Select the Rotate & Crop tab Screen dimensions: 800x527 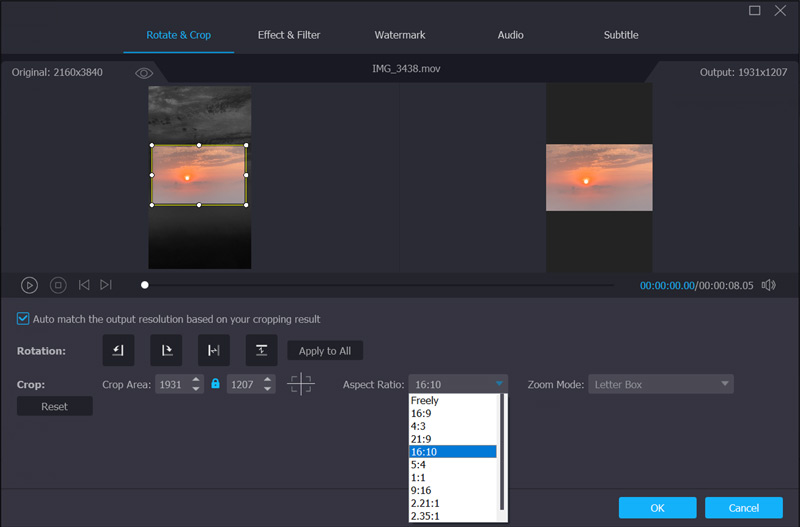click(179, 35)
